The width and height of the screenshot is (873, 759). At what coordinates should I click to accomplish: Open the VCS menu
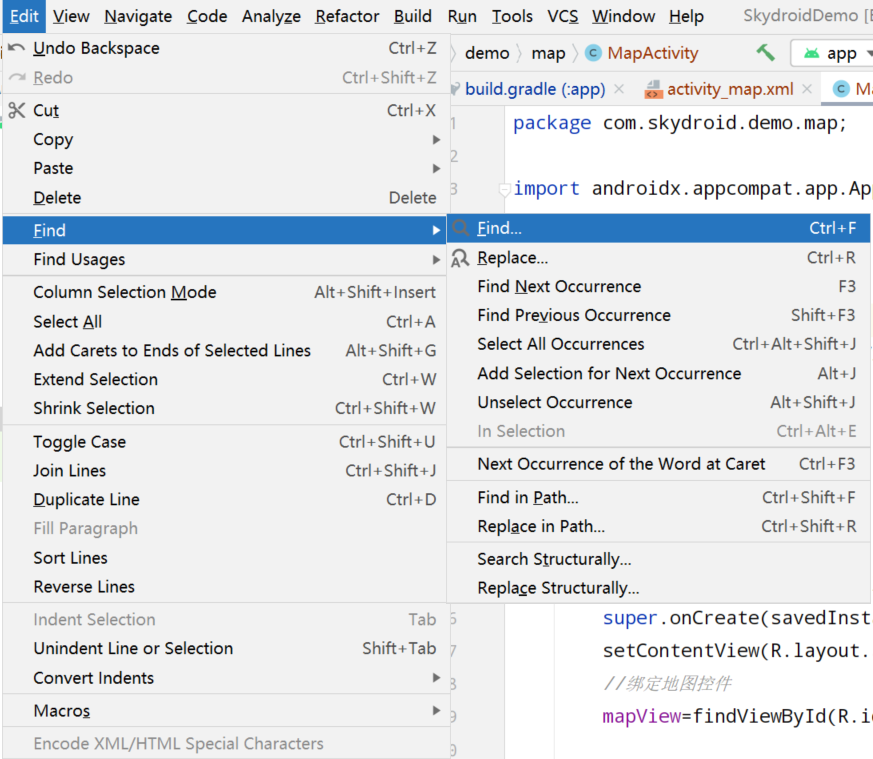tap(562, 16)
